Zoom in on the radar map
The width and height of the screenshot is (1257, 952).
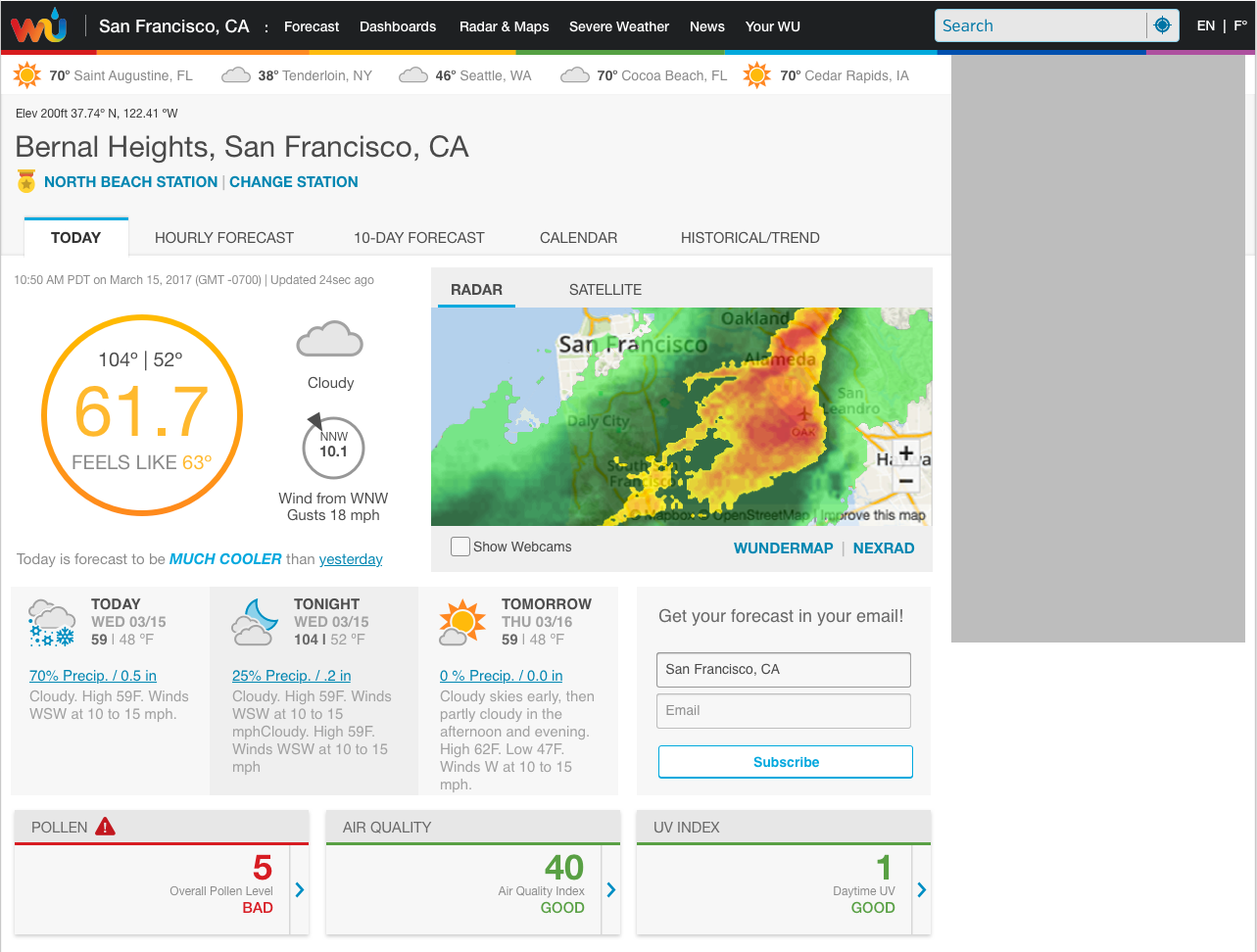[906, 453]
